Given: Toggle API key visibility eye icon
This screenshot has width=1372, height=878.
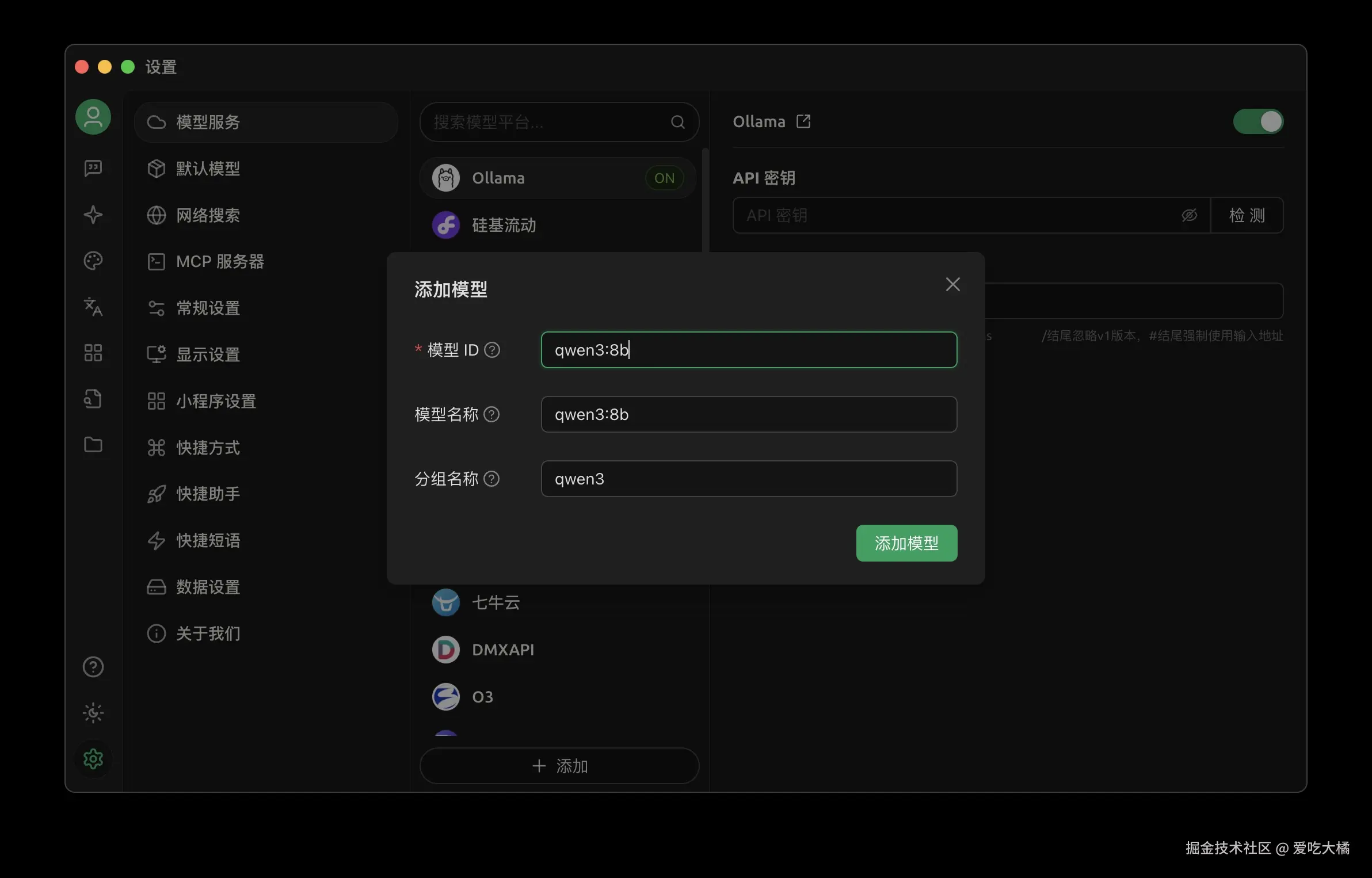Looking at the screenshot, I should coord(1189,215).
